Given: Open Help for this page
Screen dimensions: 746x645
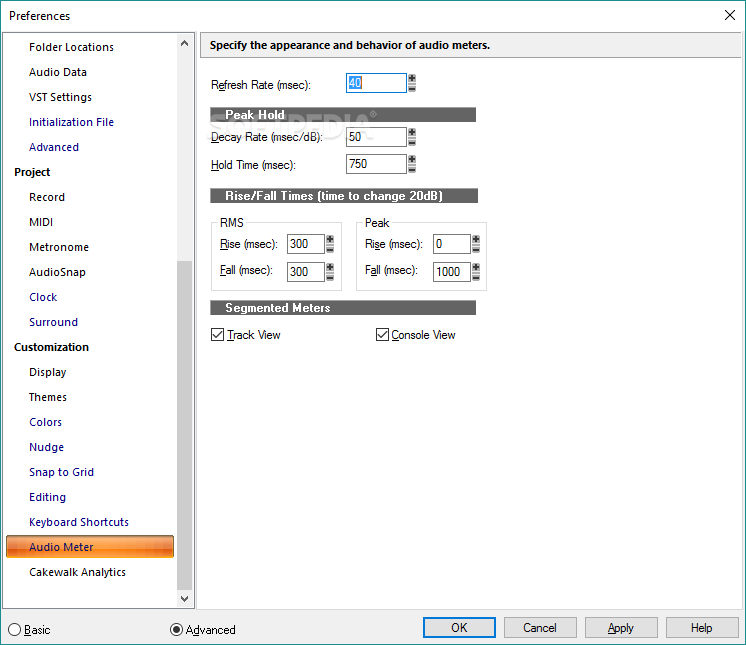Looking at the screenshot, I should coord(702,628).
